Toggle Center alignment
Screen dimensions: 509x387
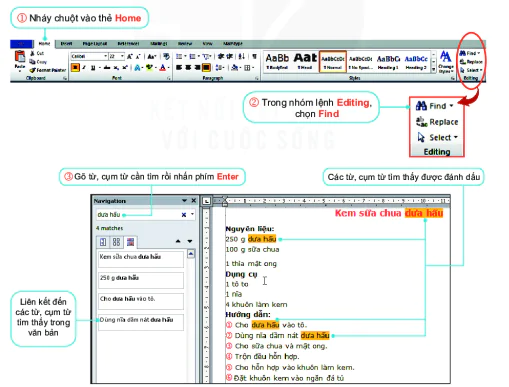point(188,68)
